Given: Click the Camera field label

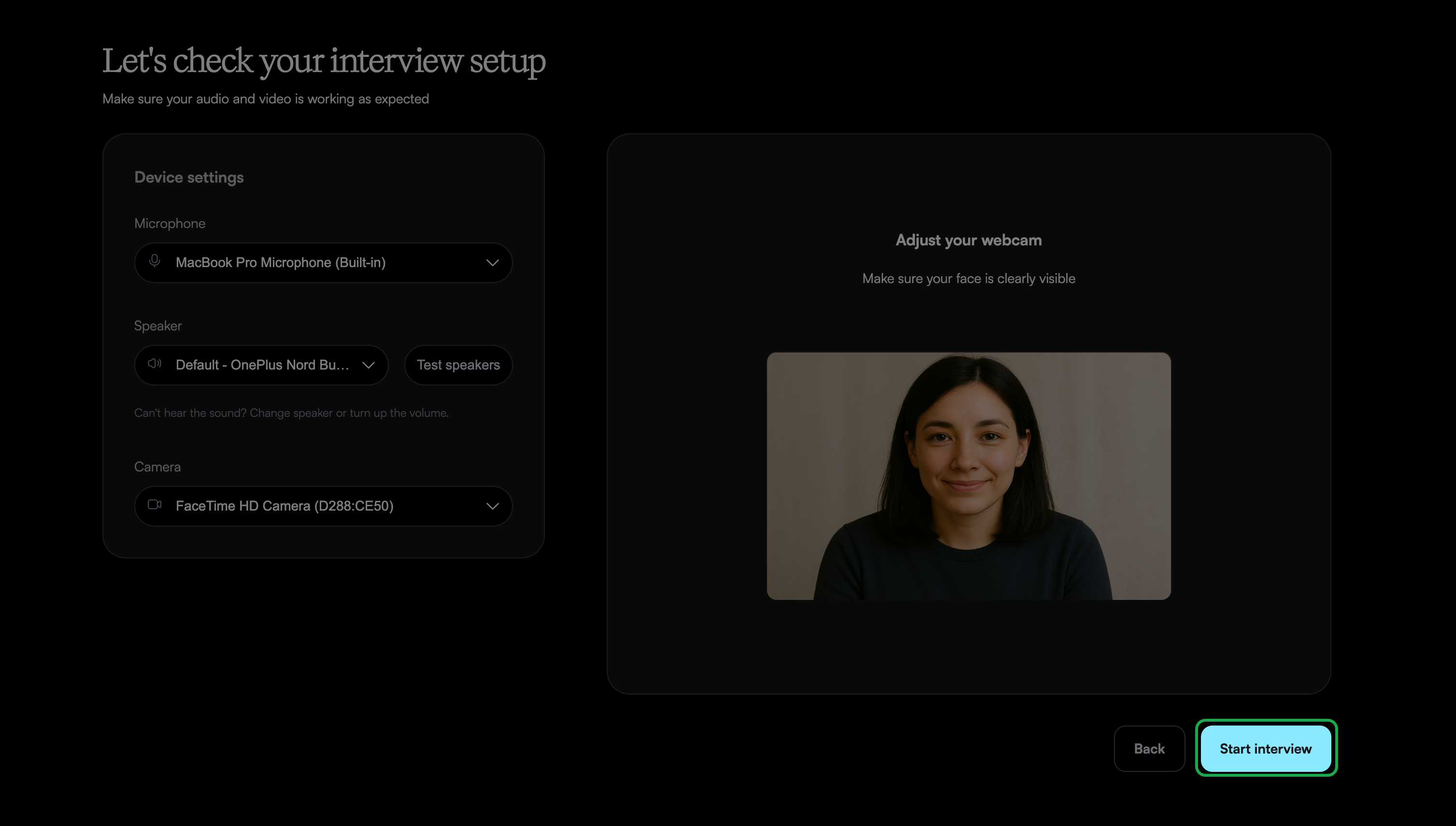Looking at the screenshot, I should [157, 467].
